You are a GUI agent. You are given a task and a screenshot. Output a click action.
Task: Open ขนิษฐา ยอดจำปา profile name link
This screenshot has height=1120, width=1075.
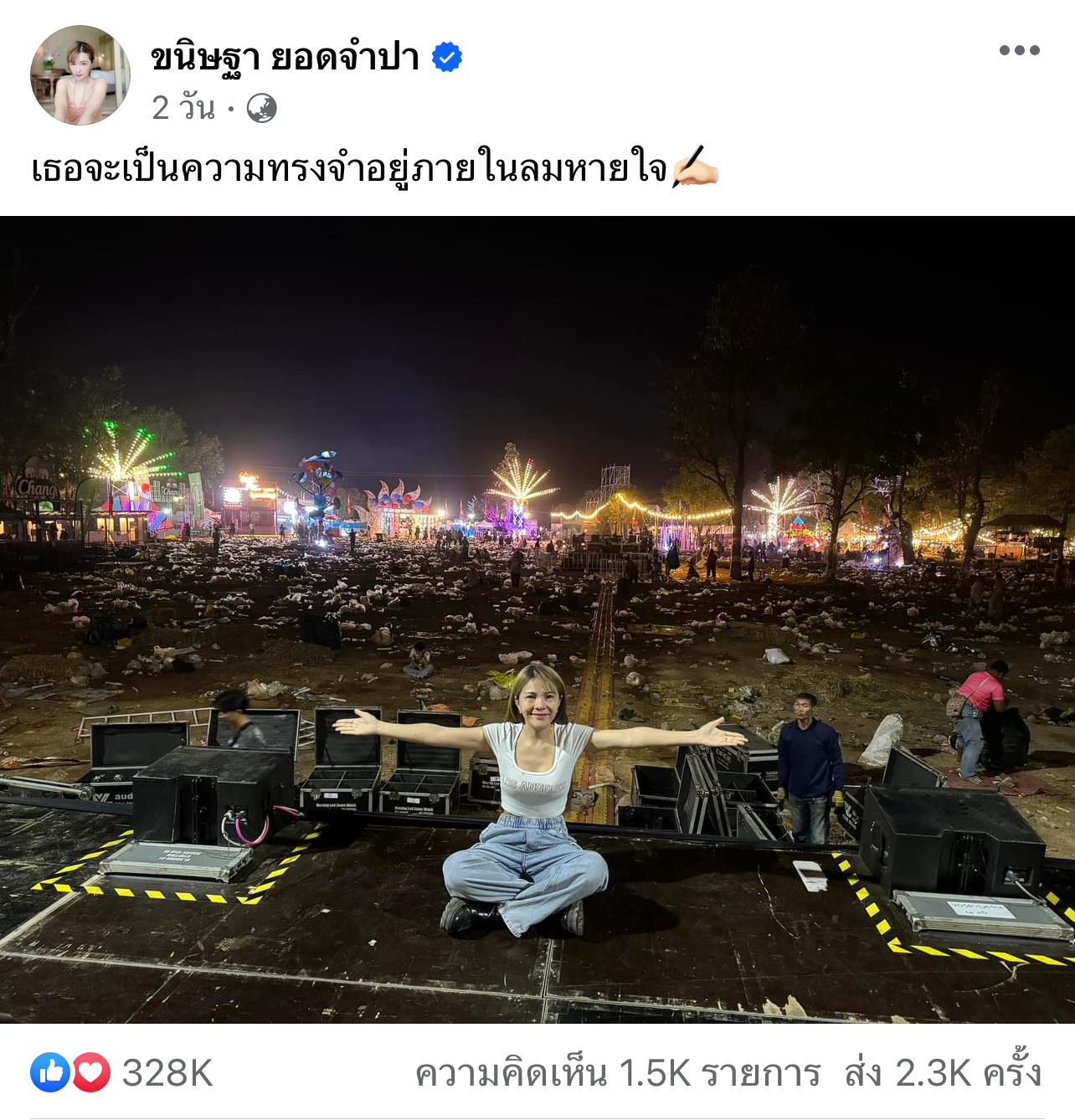[285, 57]
